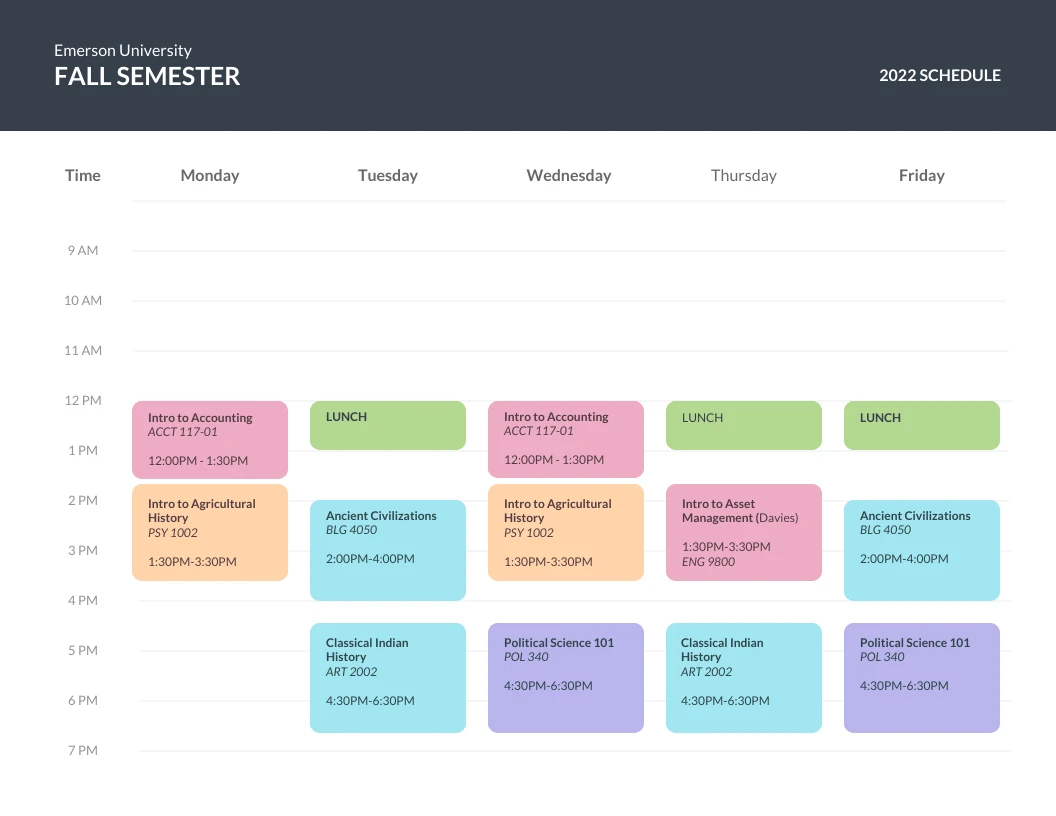
Task: Click the Wednesday column header
Action: pyautogui.click(x=568, y=175)
